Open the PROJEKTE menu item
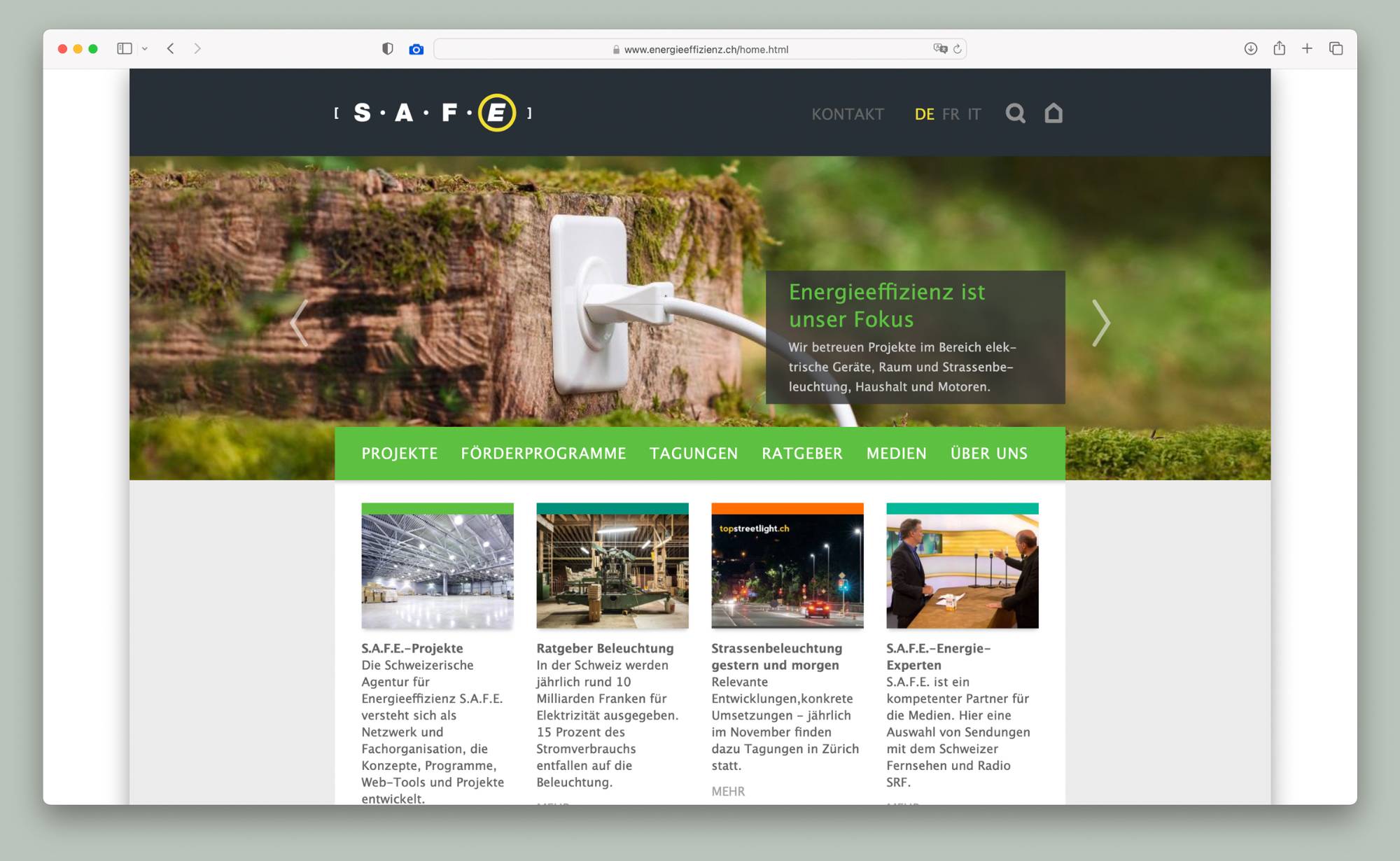This screenshot has width=1400, height=861. [x=400, y=454]
